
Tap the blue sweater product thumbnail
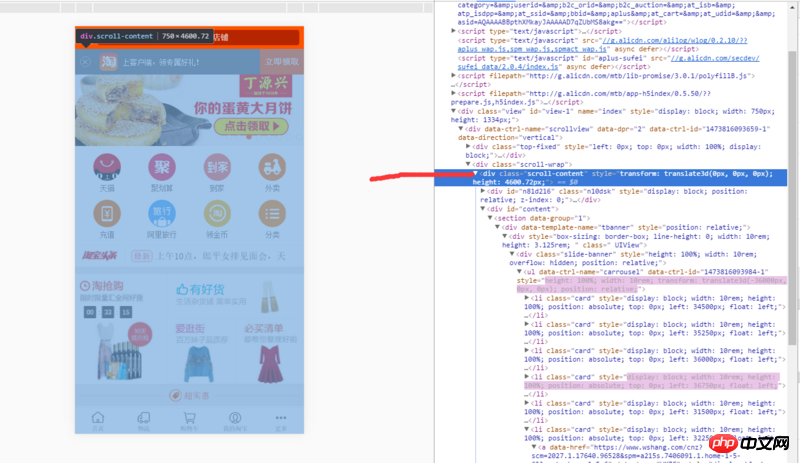(x=199, y=364)
